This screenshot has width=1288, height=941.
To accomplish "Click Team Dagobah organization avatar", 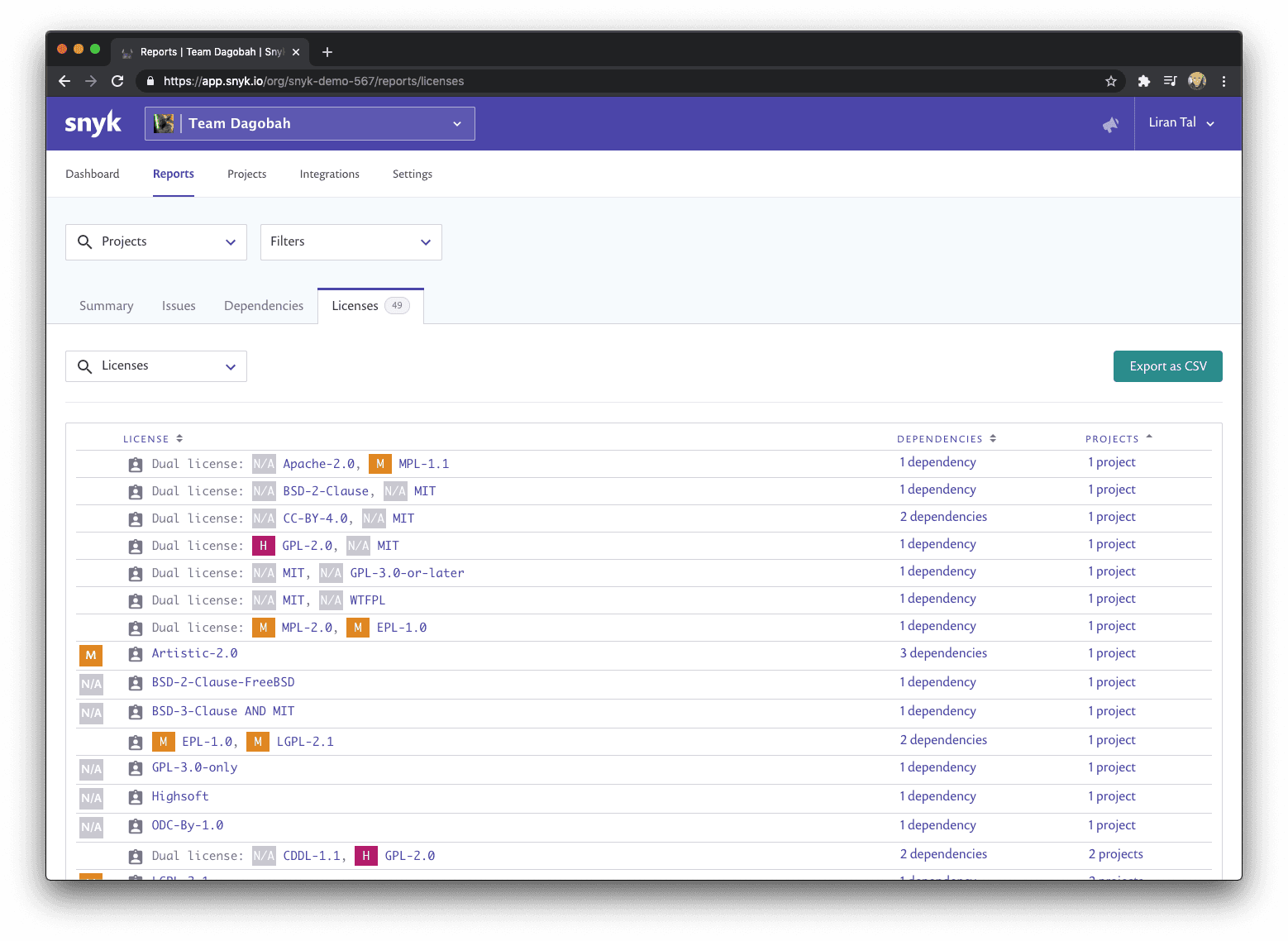I will [164, 123].
